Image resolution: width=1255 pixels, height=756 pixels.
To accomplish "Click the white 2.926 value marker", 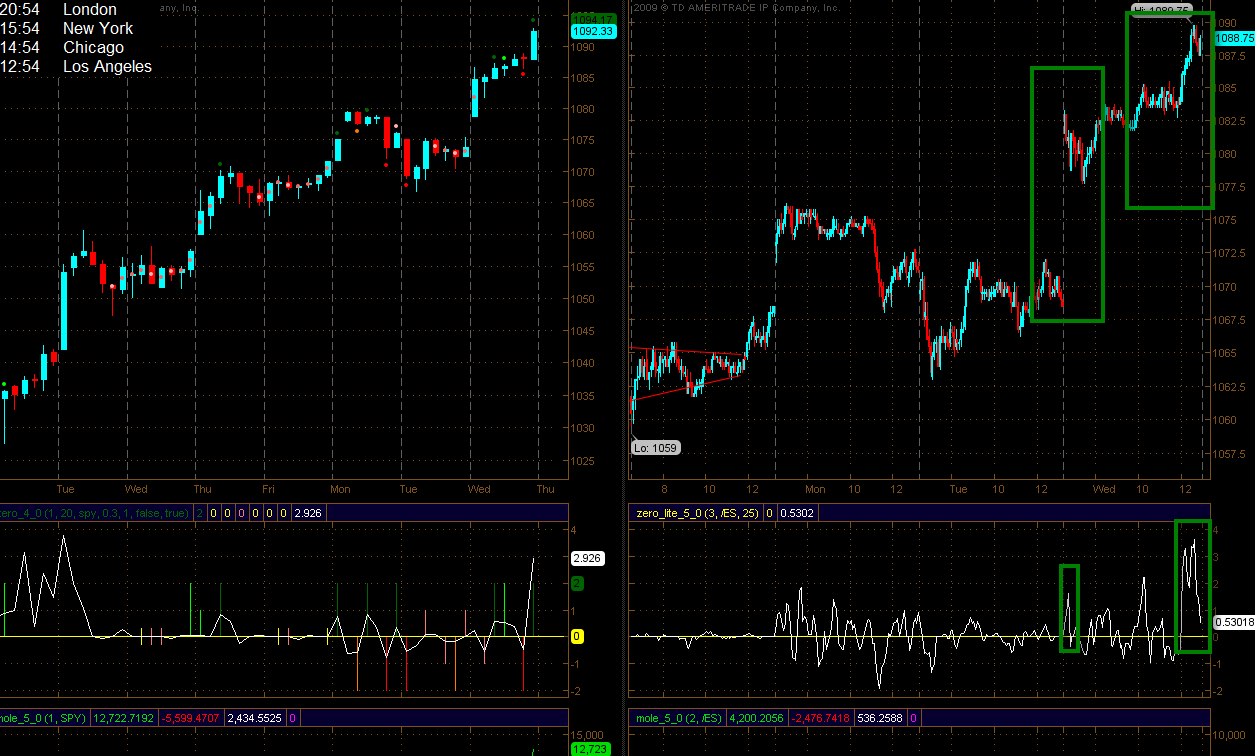I will [x=587, y=559].
